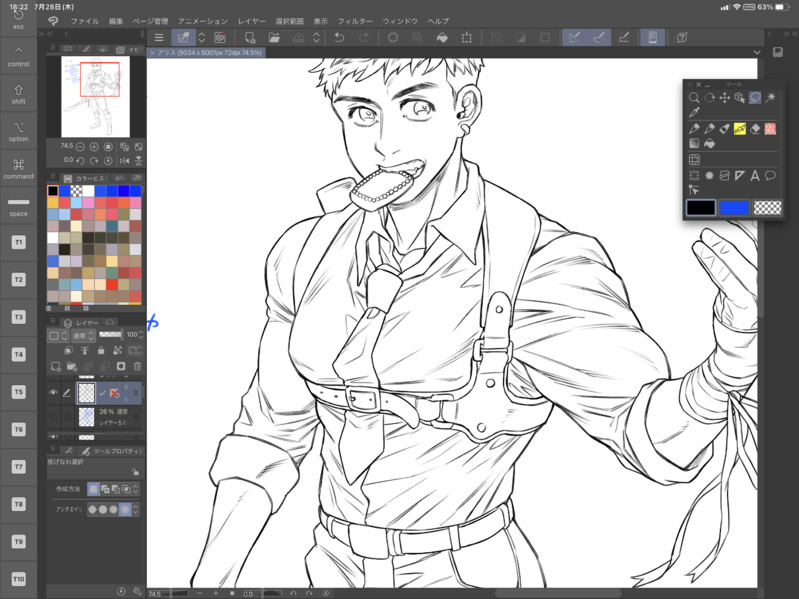799x599 pixels.
Task: Click the Clip Studio spiral icon in command bar
Action: tap(220, 37)
